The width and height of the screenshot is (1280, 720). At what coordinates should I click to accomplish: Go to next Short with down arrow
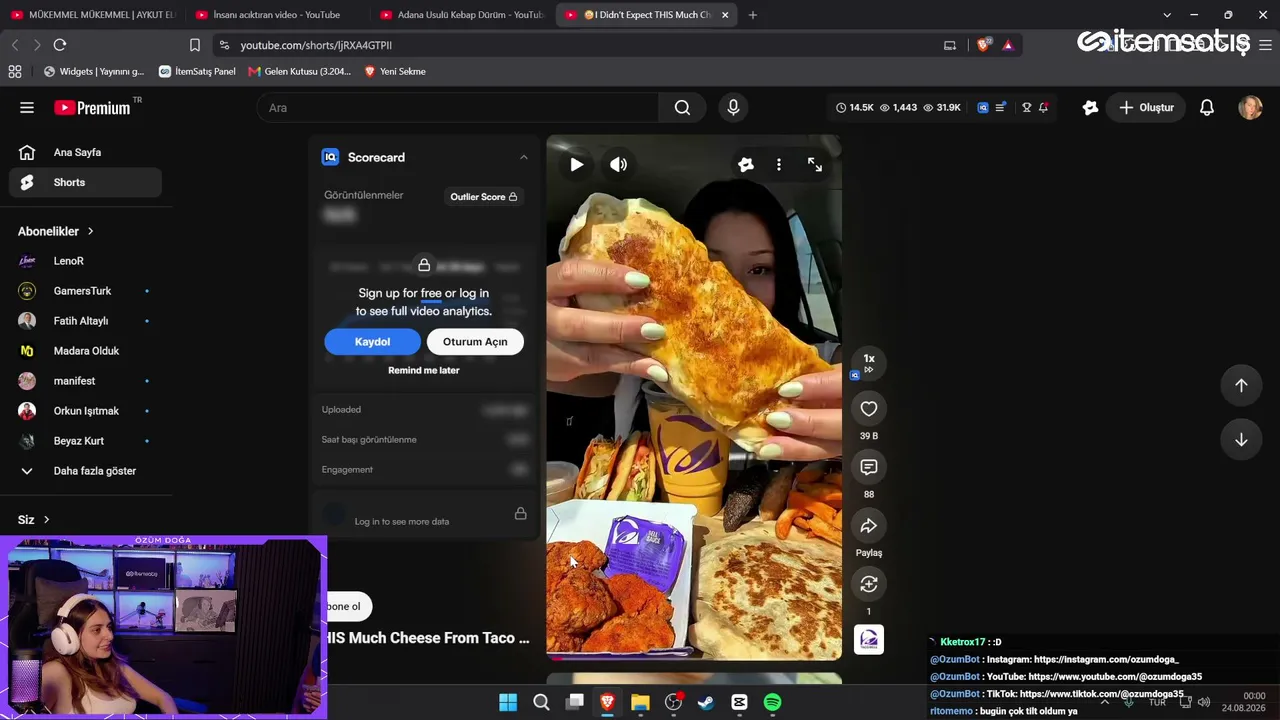coord(1241,440)
